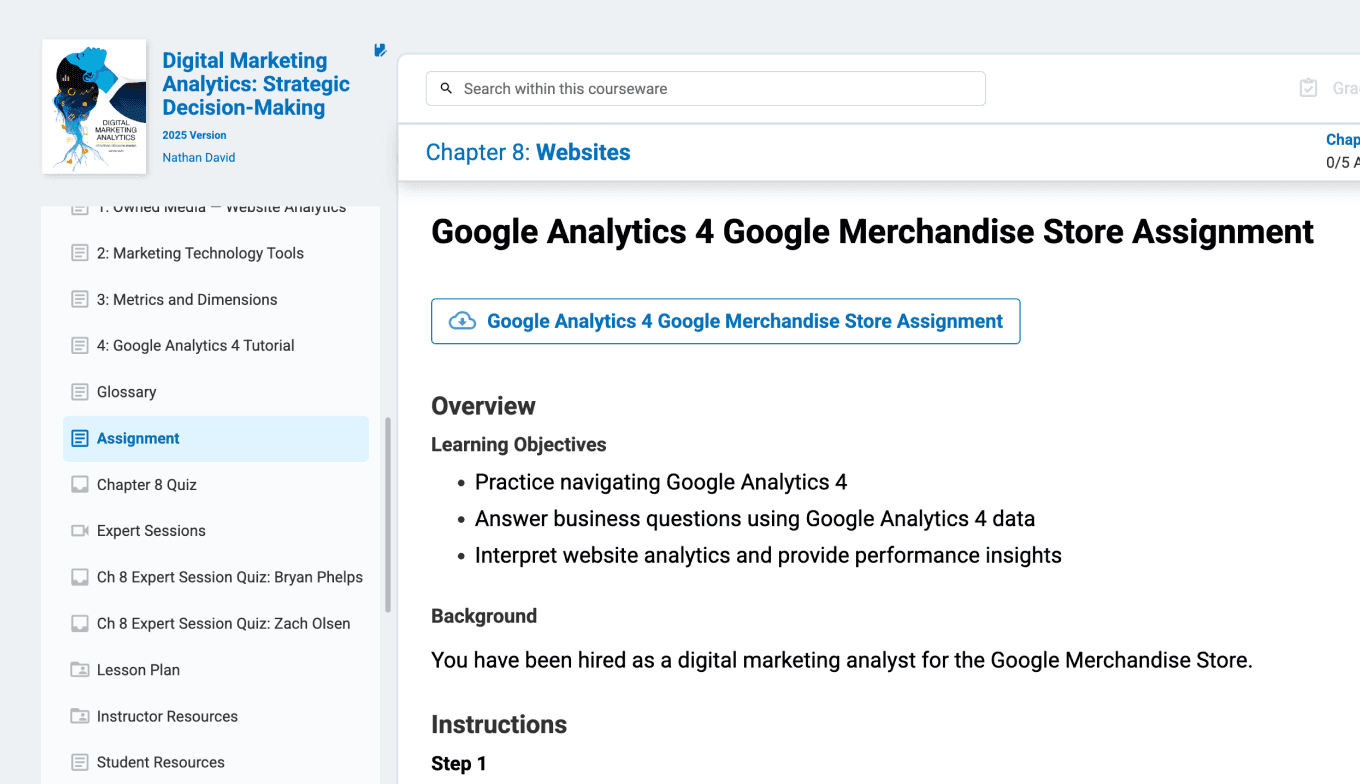The width and height of the screenshot is (1360, 784).
Task: Click the page icon beside Glossary
Action: click(80, 392)
